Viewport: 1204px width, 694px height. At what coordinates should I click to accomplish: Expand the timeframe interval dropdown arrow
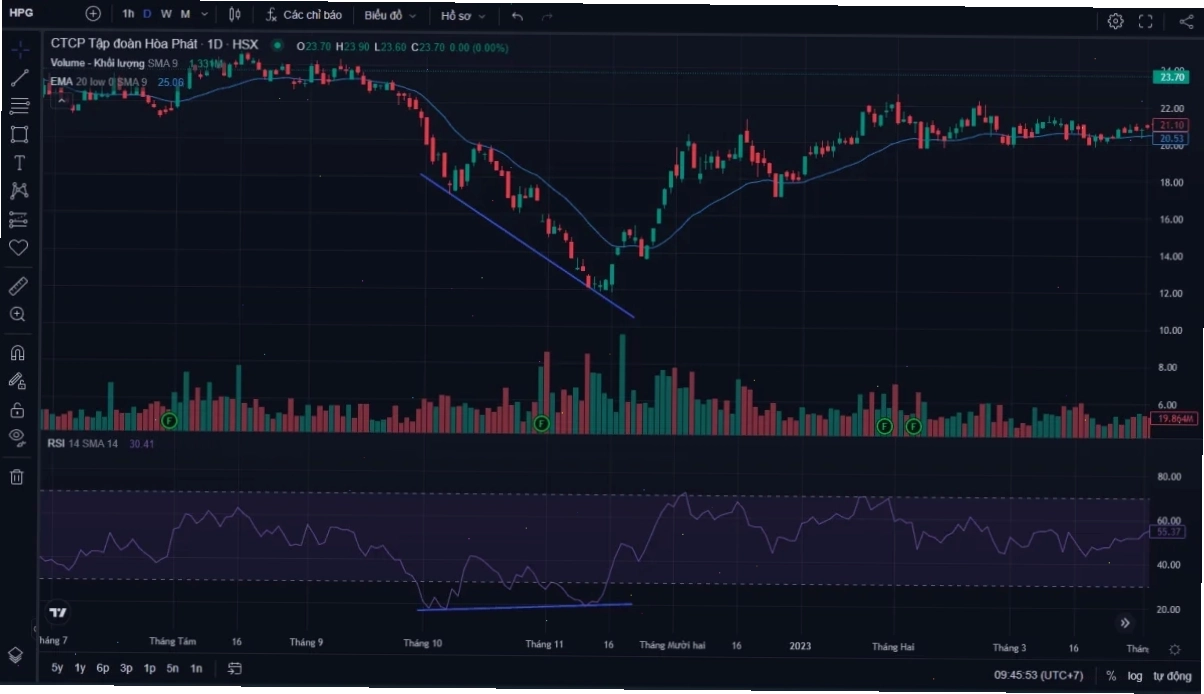click(204, 15)
